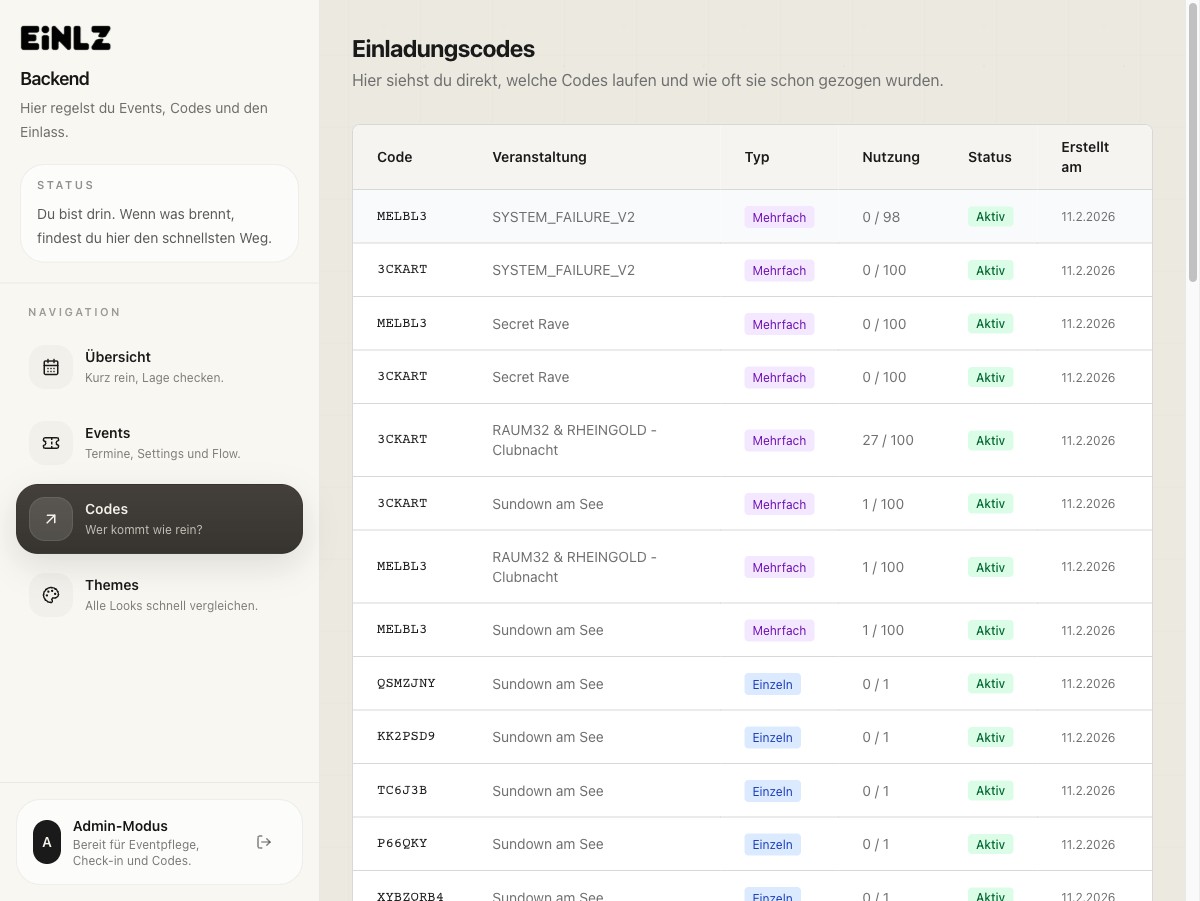Toggle the Aktiv badge for QSMZJNY
This screenshot has width=1200, height=901.
(x=990, y=683)
